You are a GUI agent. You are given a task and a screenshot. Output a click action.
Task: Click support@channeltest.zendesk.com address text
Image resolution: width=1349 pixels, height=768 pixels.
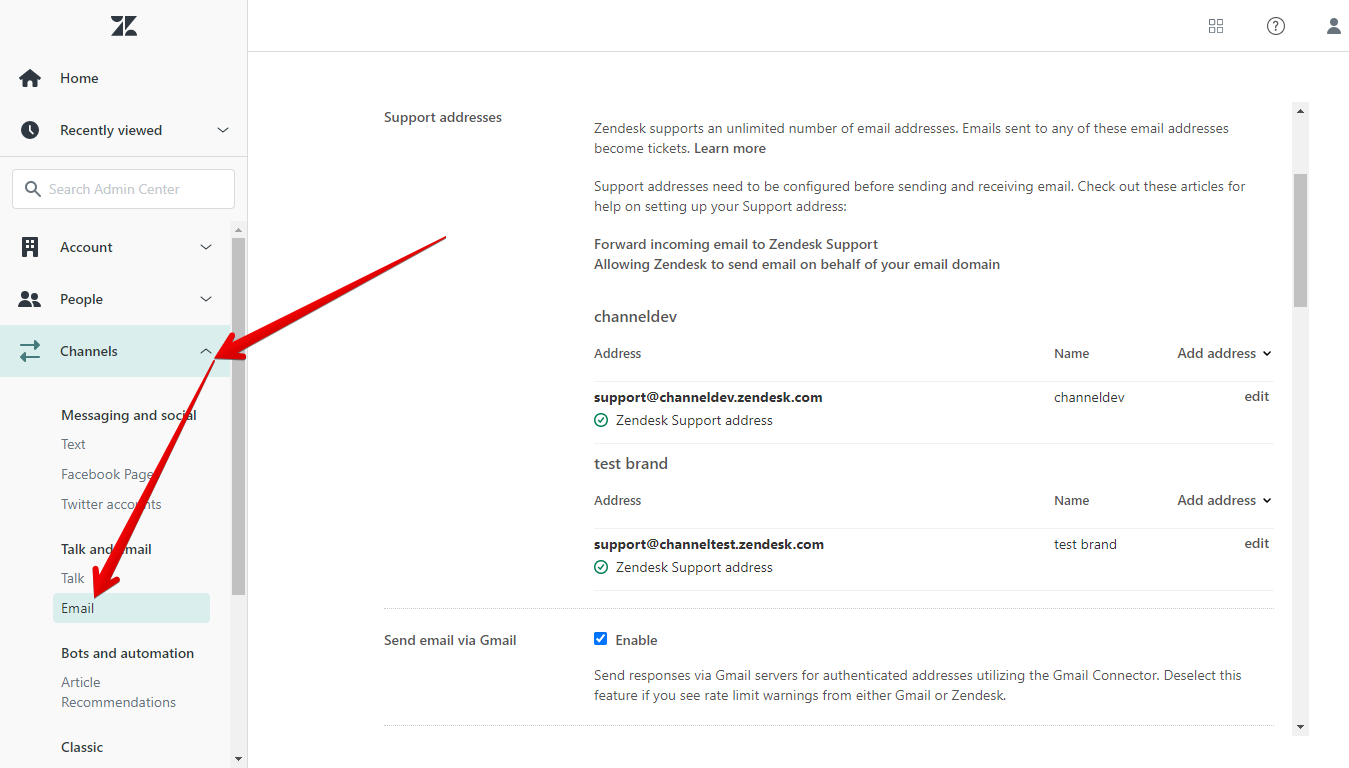pyautogui.click(x=709, y=544)
